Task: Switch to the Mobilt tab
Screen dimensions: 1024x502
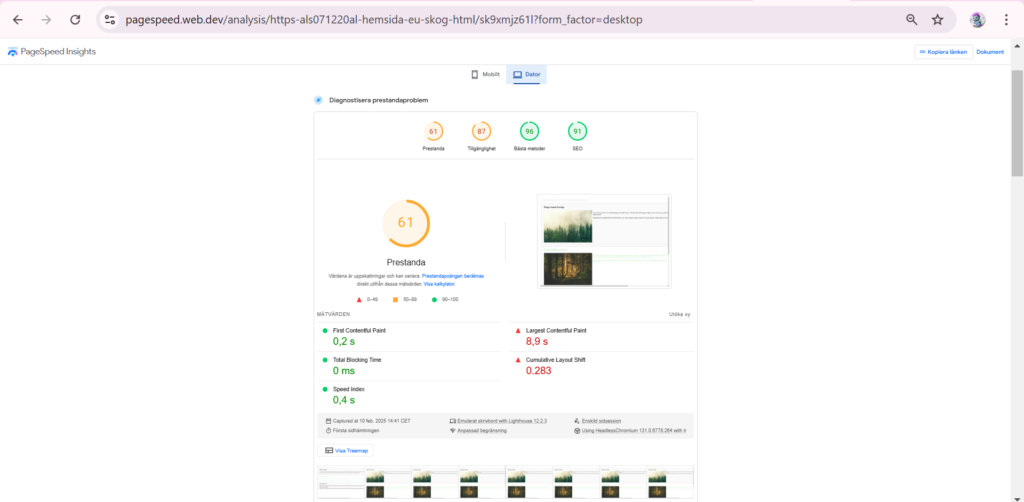Action: 485,74
